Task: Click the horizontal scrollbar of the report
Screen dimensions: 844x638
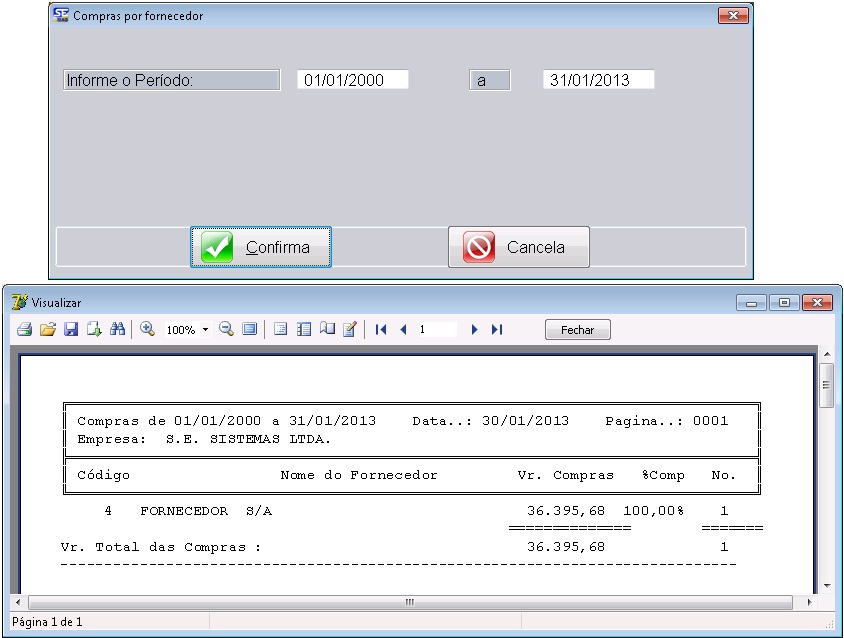Action: click(x=410, y=602)
